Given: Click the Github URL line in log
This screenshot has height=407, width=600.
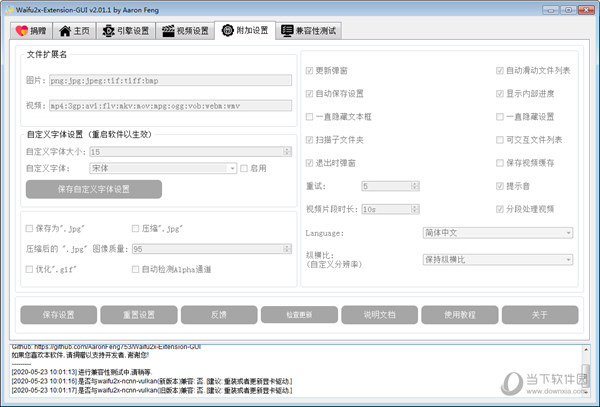Looking at the screenshot, I should (x=106, y=347).
